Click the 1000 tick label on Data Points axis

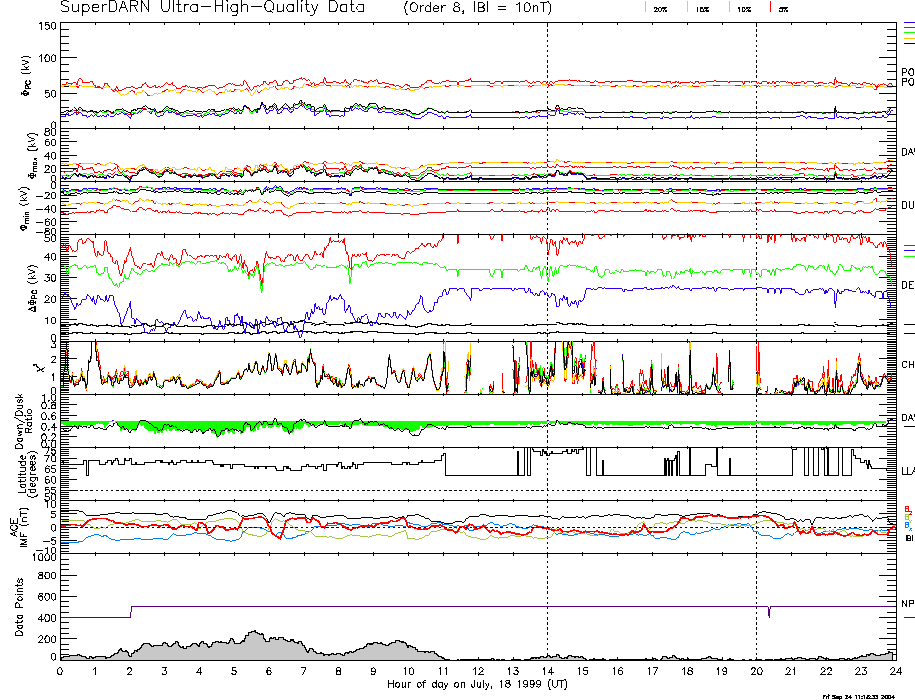tap(40, 559)
